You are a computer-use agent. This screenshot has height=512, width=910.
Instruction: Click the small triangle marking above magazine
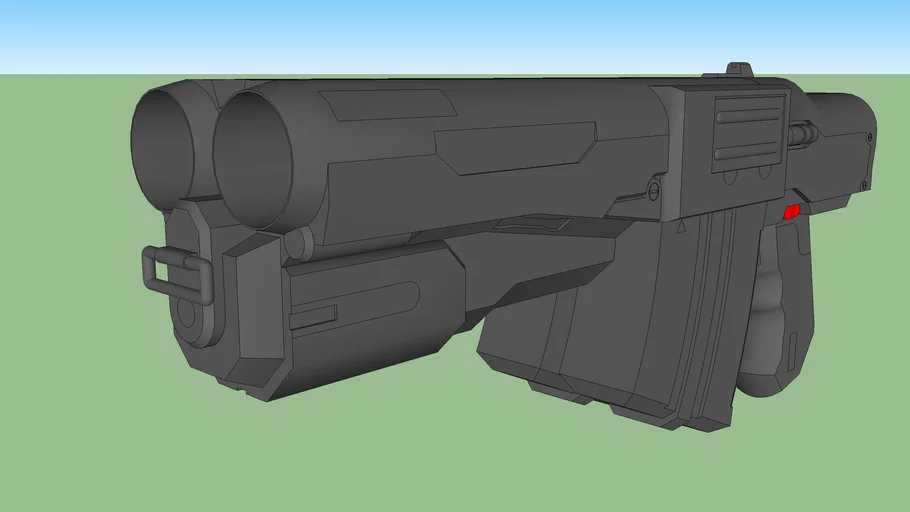click(682, 228)
